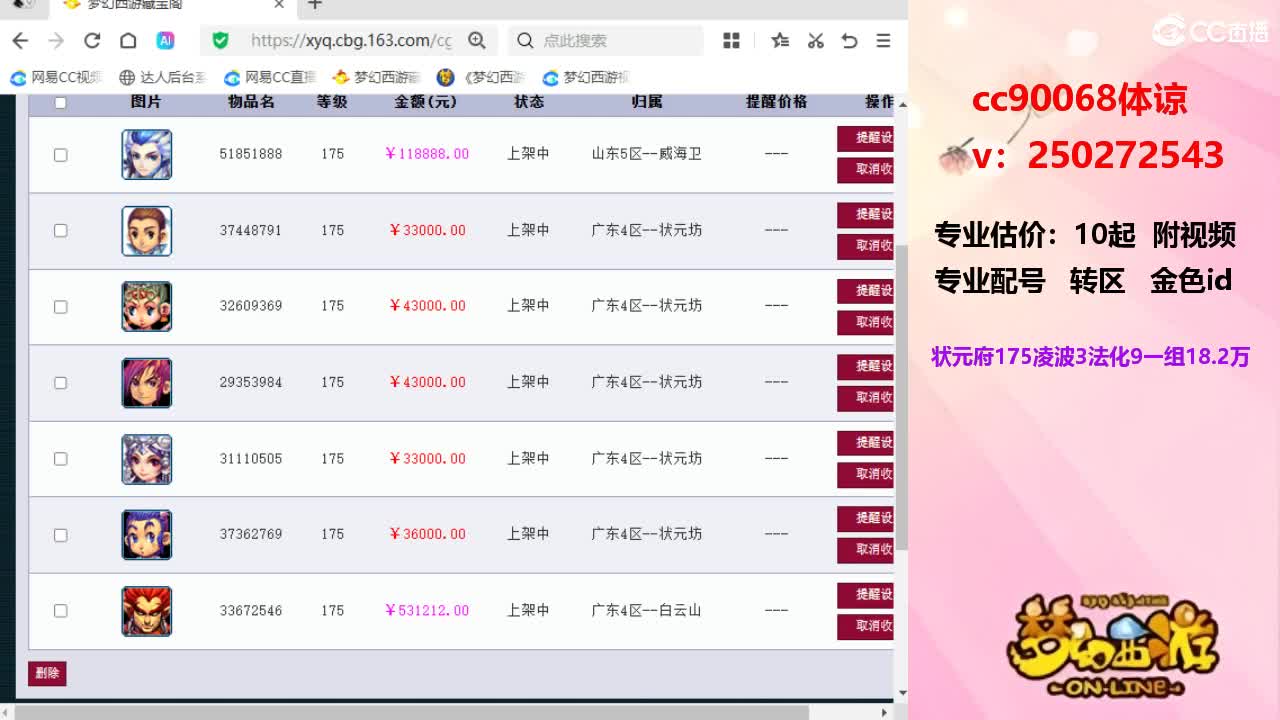Viewport: 1280px width, 720px height.
Task: Click the 删除 delete button below table
Action: [47, 673]
